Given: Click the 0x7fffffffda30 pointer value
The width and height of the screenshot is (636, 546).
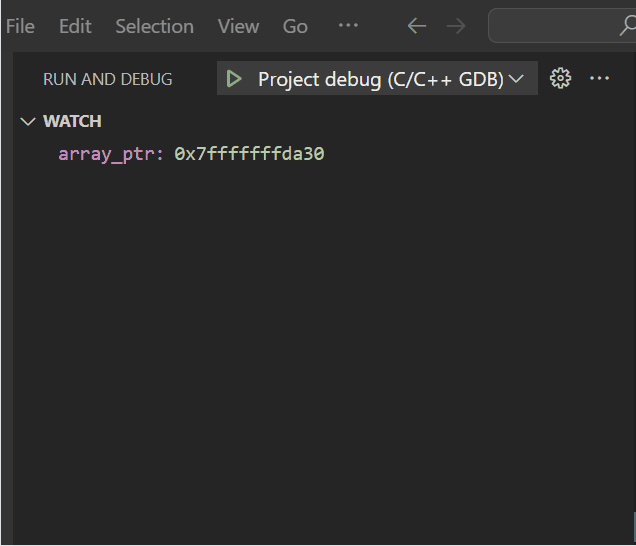Looking at the screenshot, I should [249, 154].
